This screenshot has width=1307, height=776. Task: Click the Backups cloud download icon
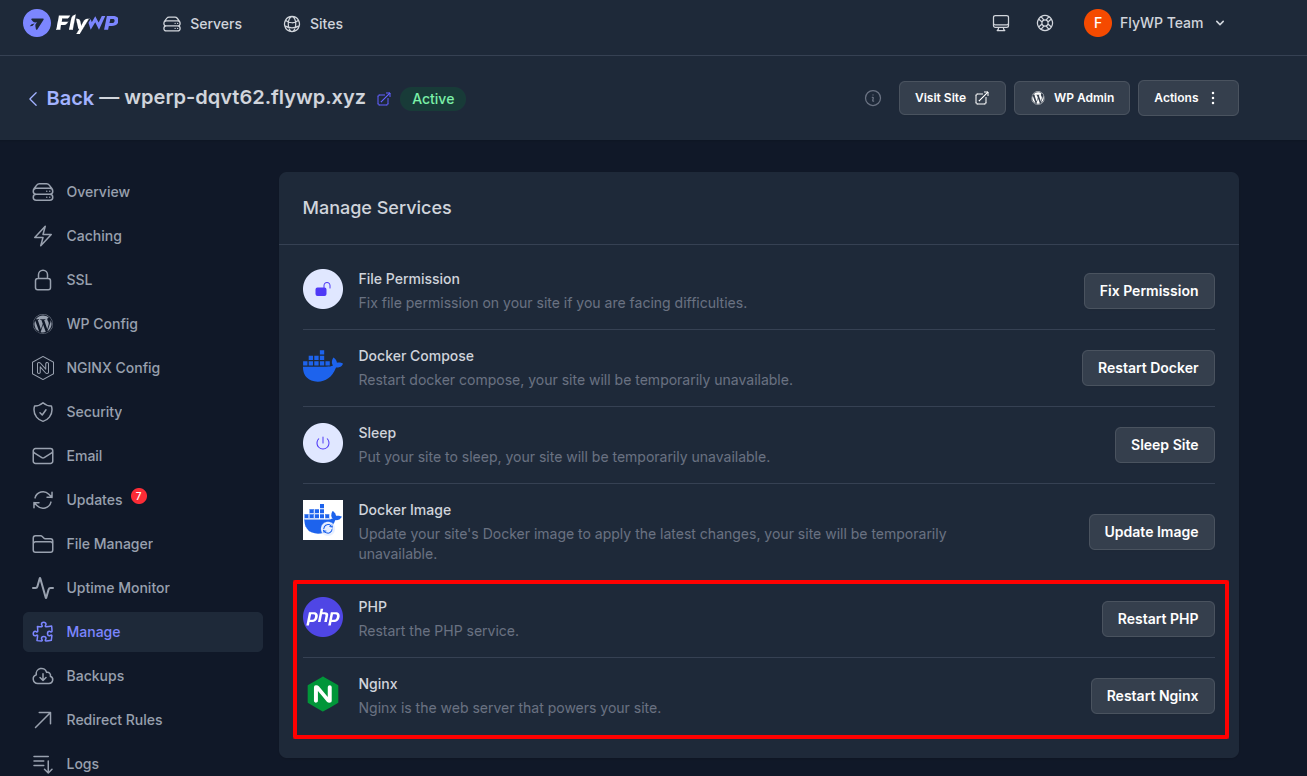pyautogui.click(x=43, y=676)
